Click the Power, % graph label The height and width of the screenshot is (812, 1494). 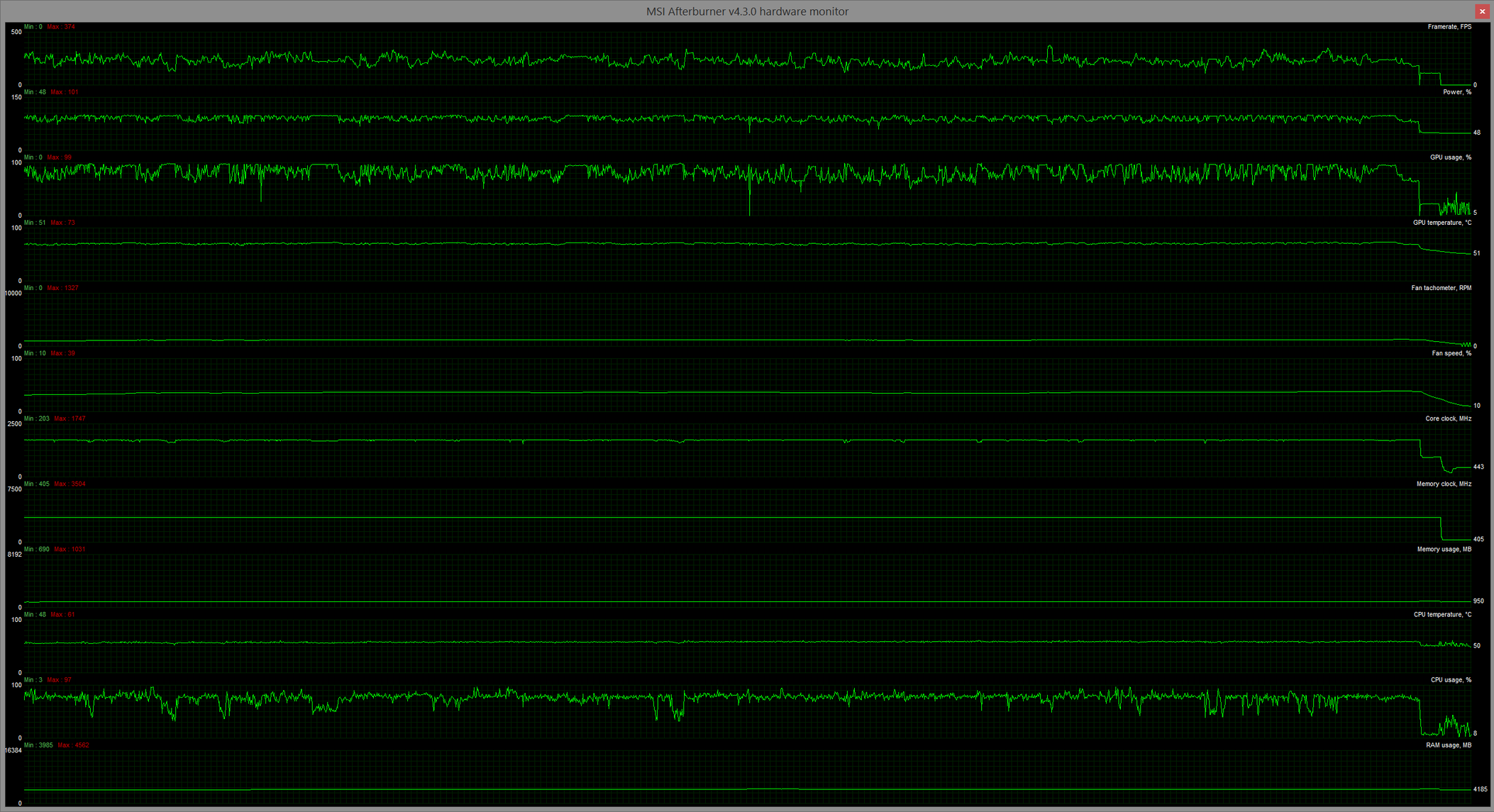(x=1456, y=92)
